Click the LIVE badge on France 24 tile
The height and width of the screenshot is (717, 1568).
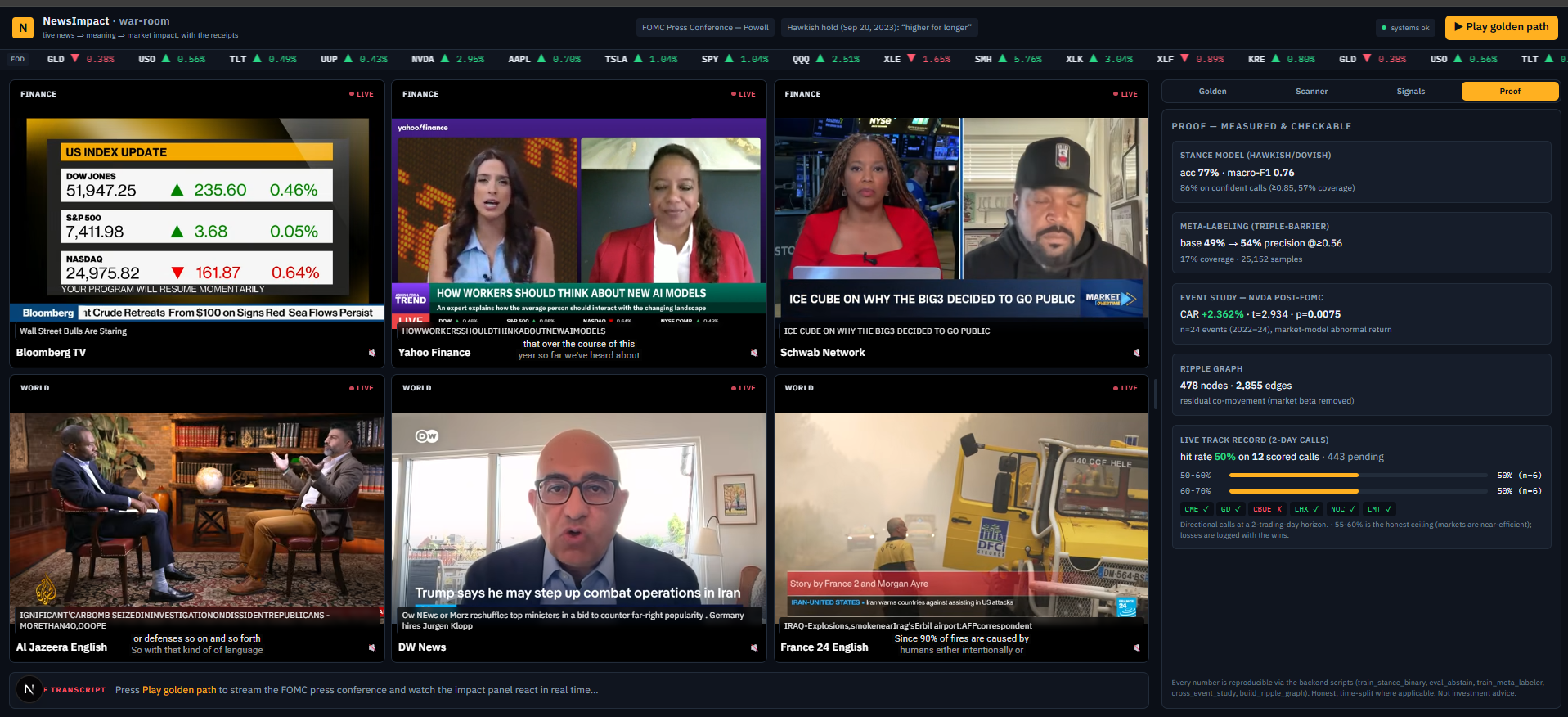(1125, 388)
